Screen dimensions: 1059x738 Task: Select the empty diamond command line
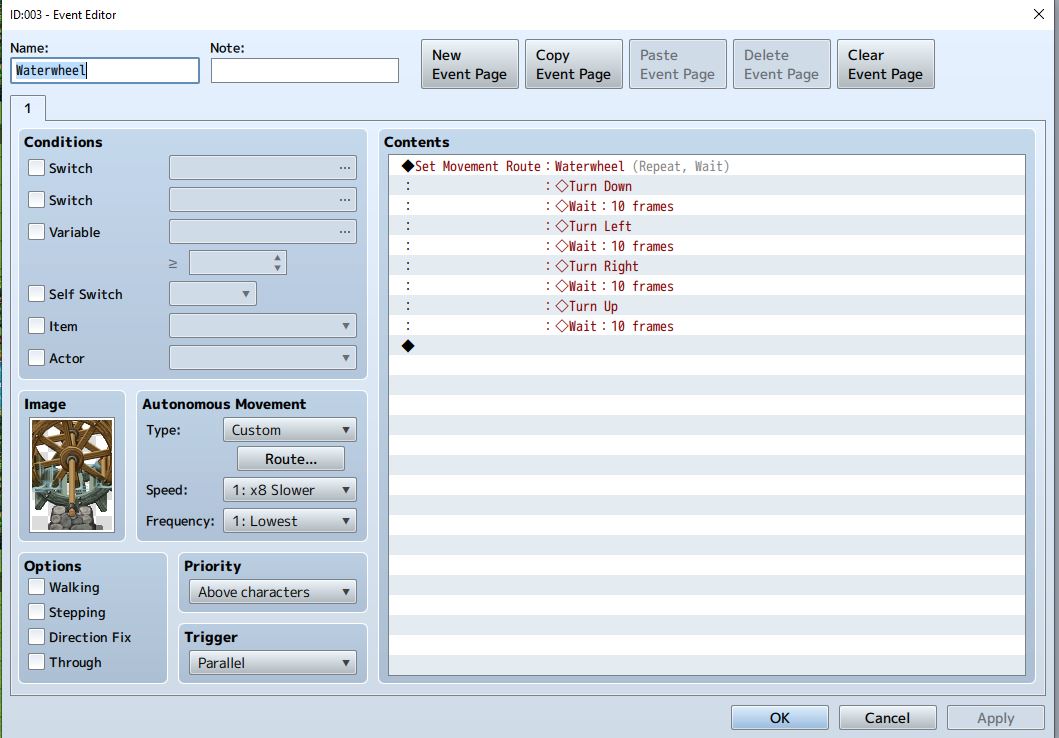[706, 346]
